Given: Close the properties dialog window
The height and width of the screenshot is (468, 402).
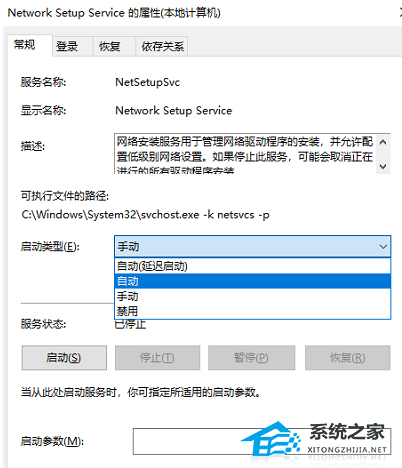Looking at the screenshot, I should point(400,13).
